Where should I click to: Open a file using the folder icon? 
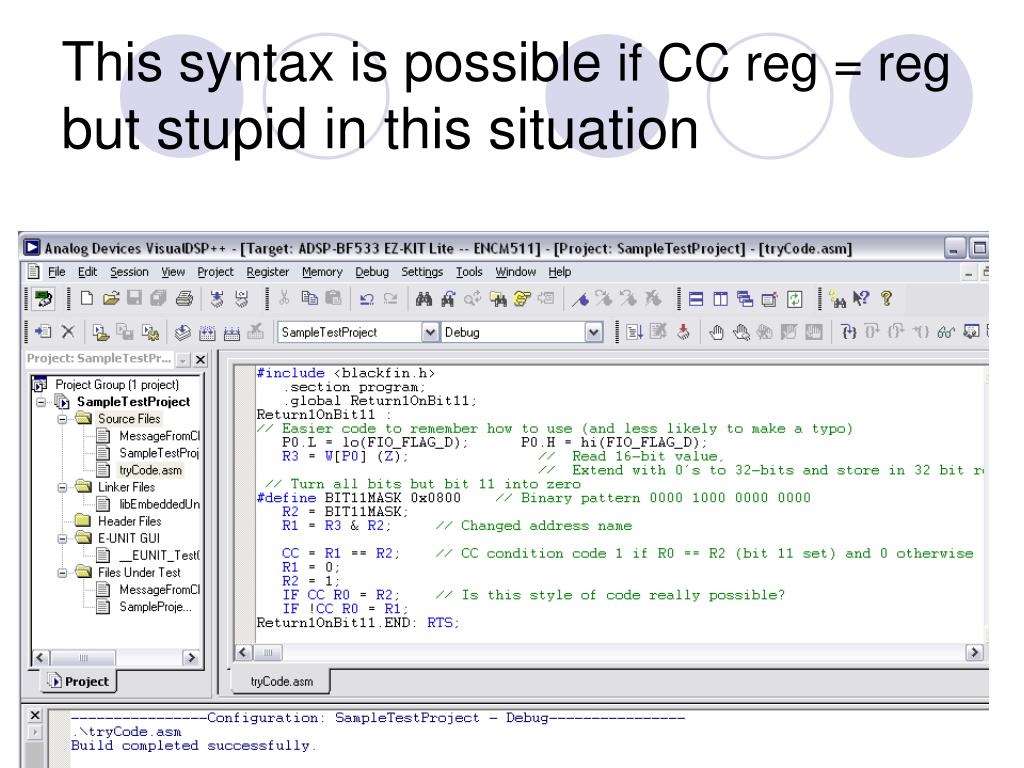tap(111, 298)
